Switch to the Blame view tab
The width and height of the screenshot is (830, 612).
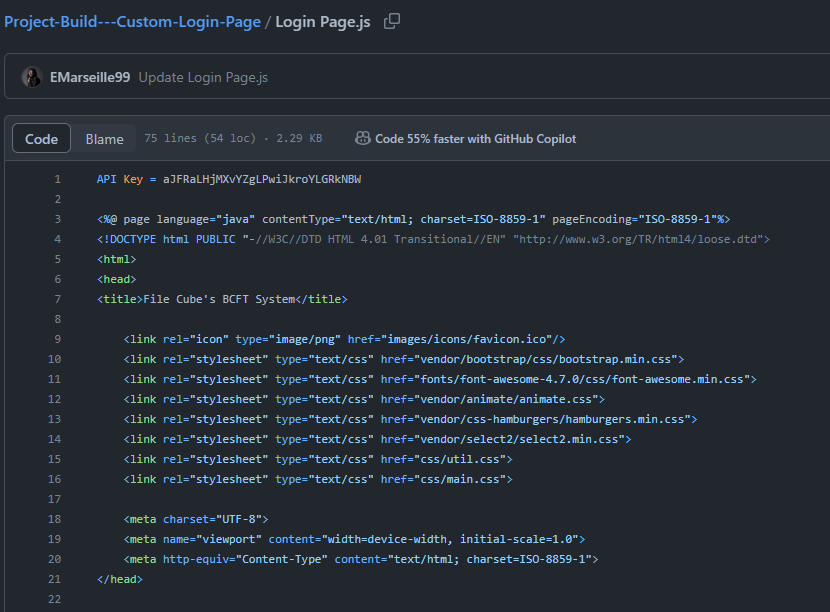104,139
